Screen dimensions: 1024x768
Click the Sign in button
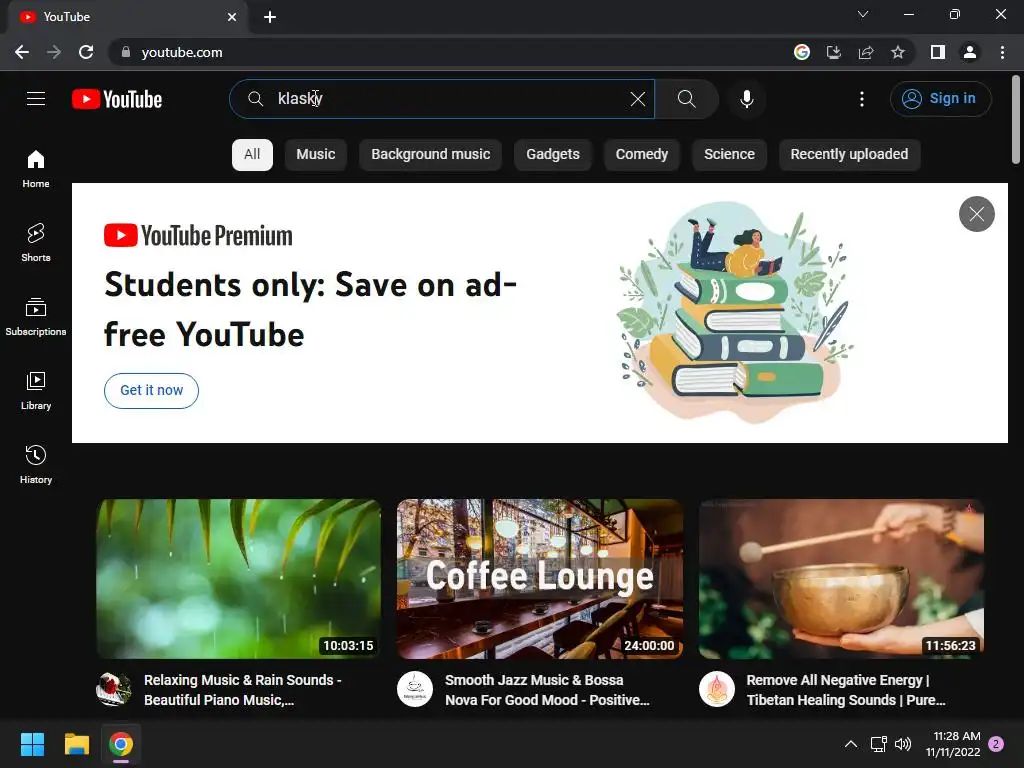[940, 99]
